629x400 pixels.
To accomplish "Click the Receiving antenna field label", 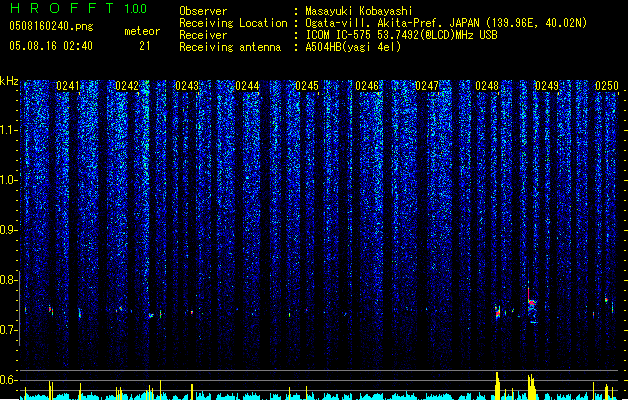I will [230, 47].
